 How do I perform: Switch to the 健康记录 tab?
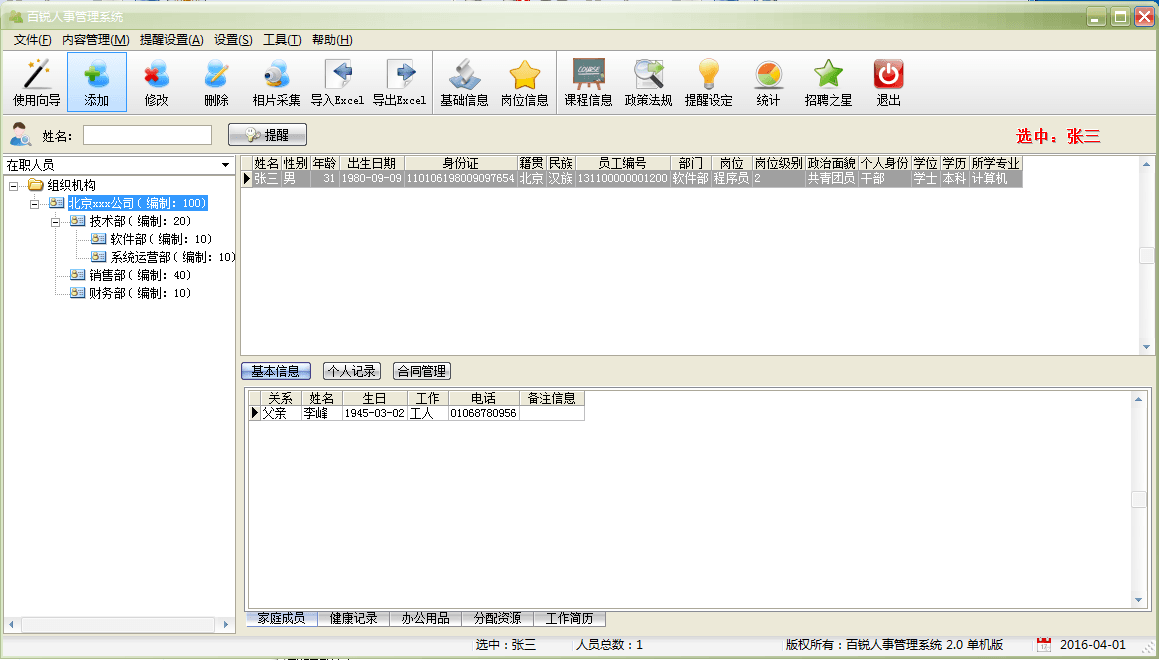click(x=353, y=619)
